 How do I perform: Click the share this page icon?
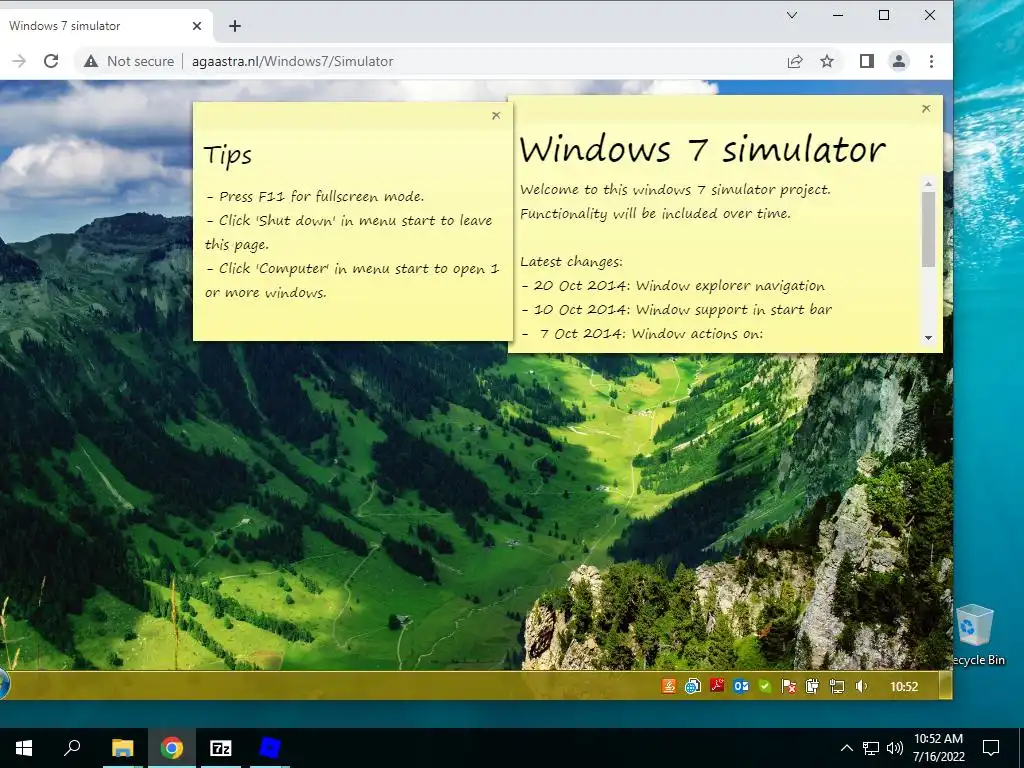(795, 61)
